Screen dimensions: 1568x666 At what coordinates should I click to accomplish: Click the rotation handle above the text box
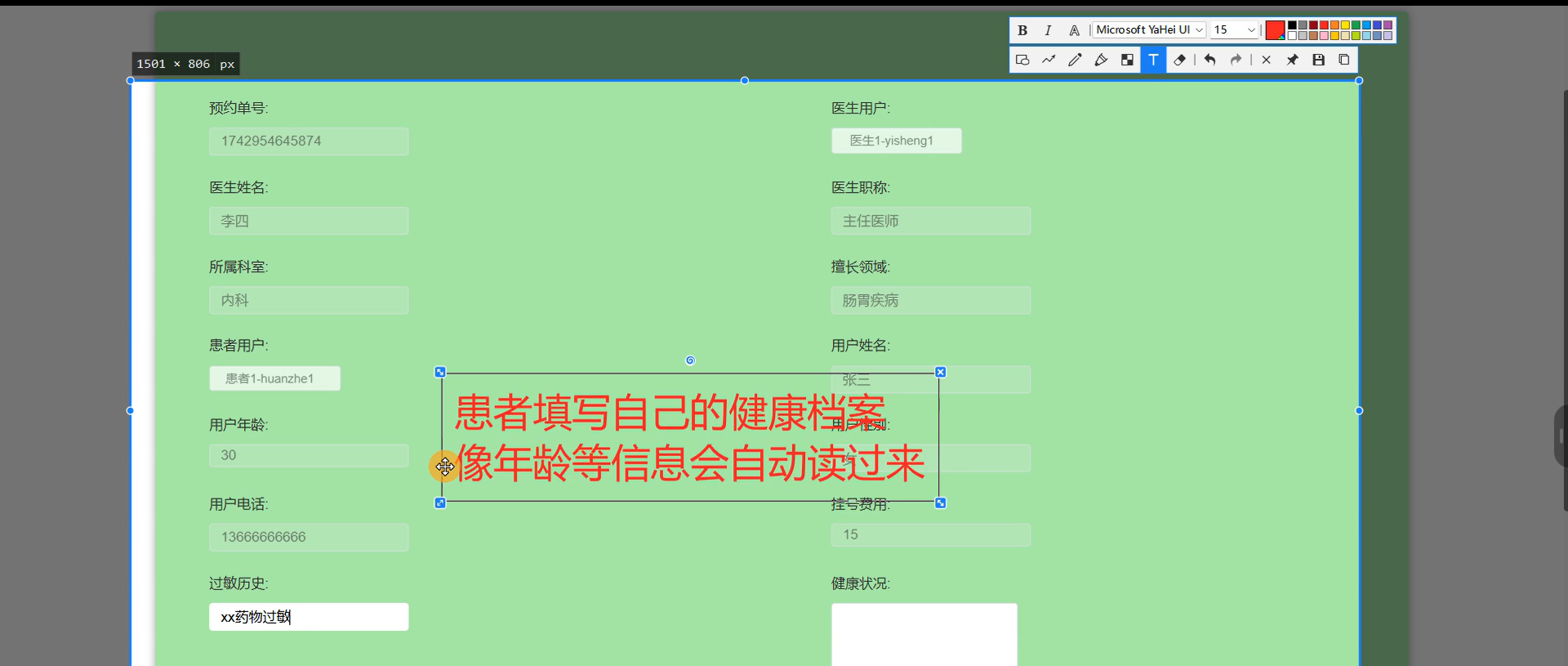coord(690,360)
